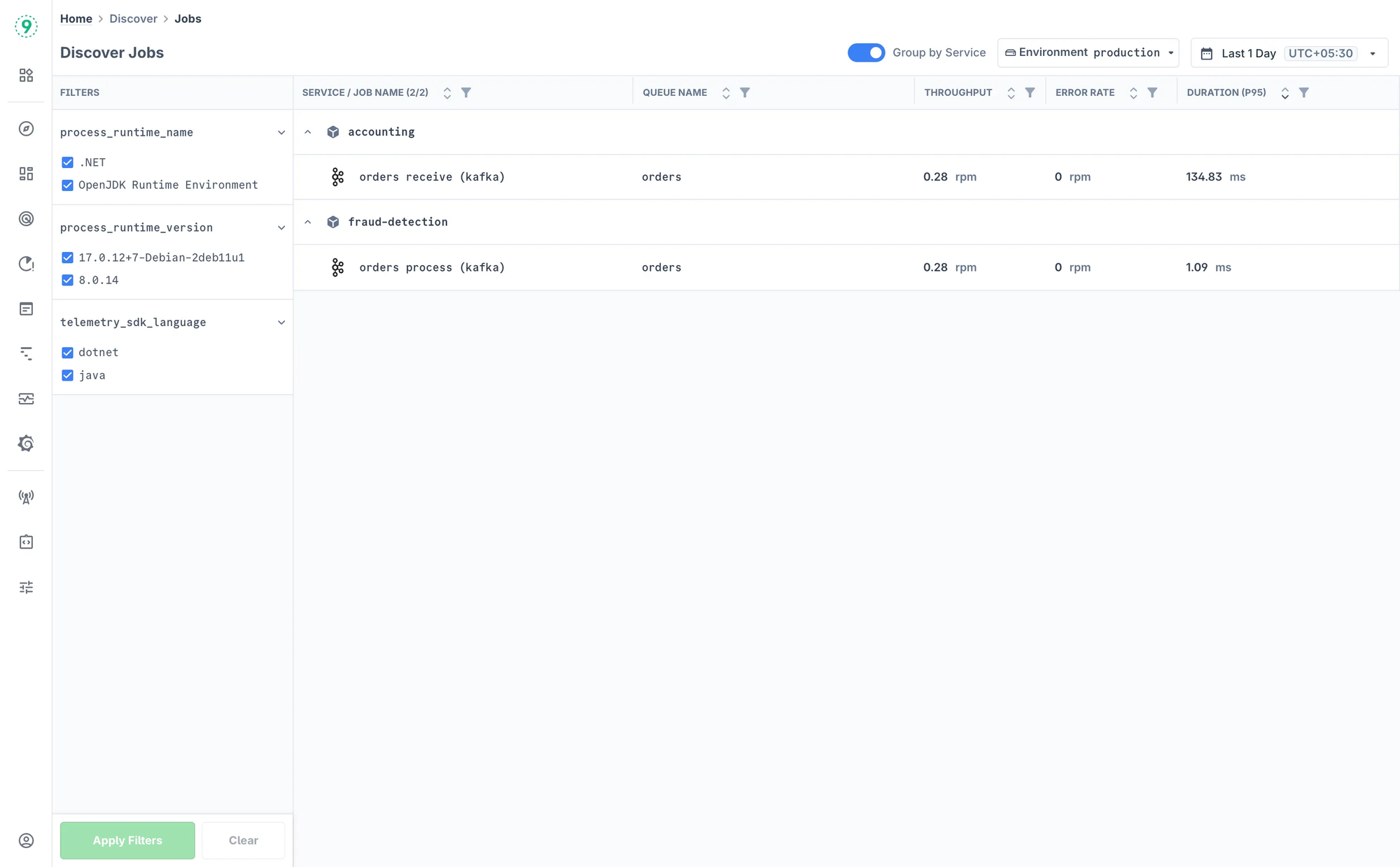This screenshot has height=867, width=1400.
Task: Click the Apply Filters button
Action: 127,840
